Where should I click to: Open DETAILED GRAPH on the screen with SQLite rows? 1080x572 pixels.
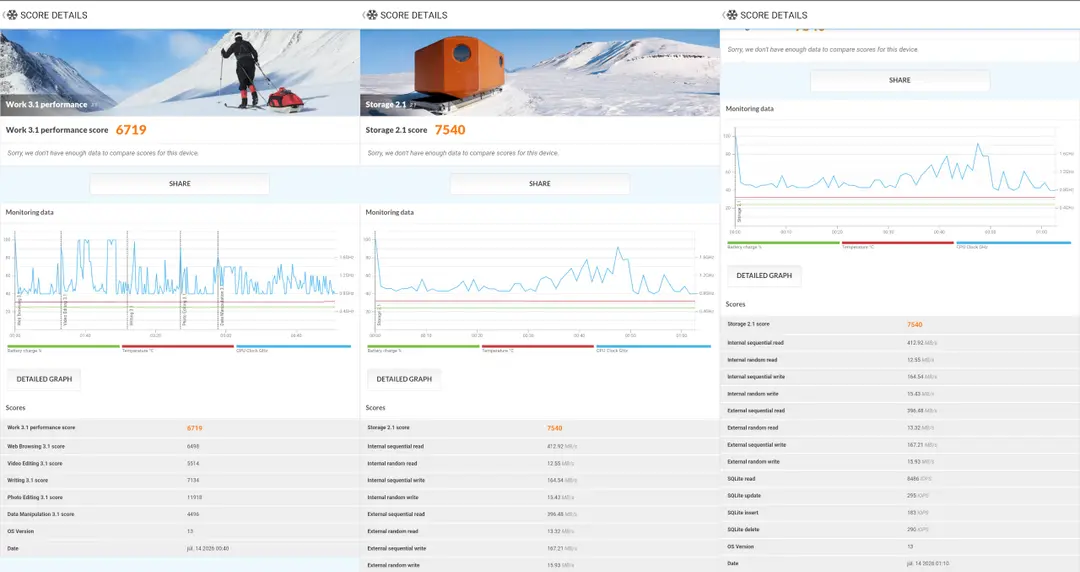point(764,276)
